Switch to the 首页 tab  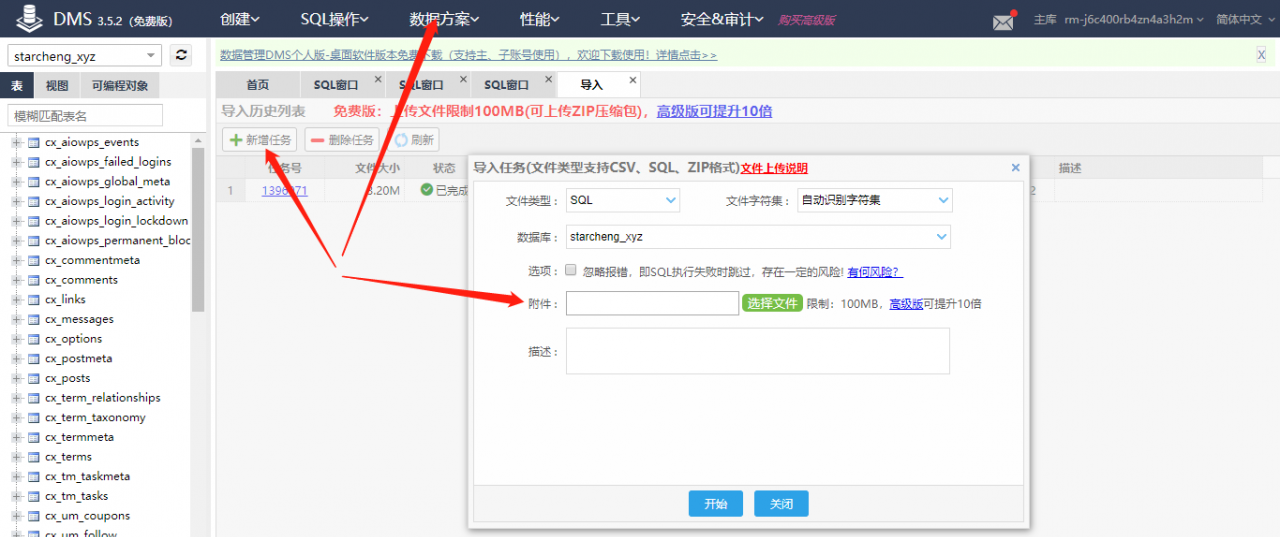click(x=258, y=85)
